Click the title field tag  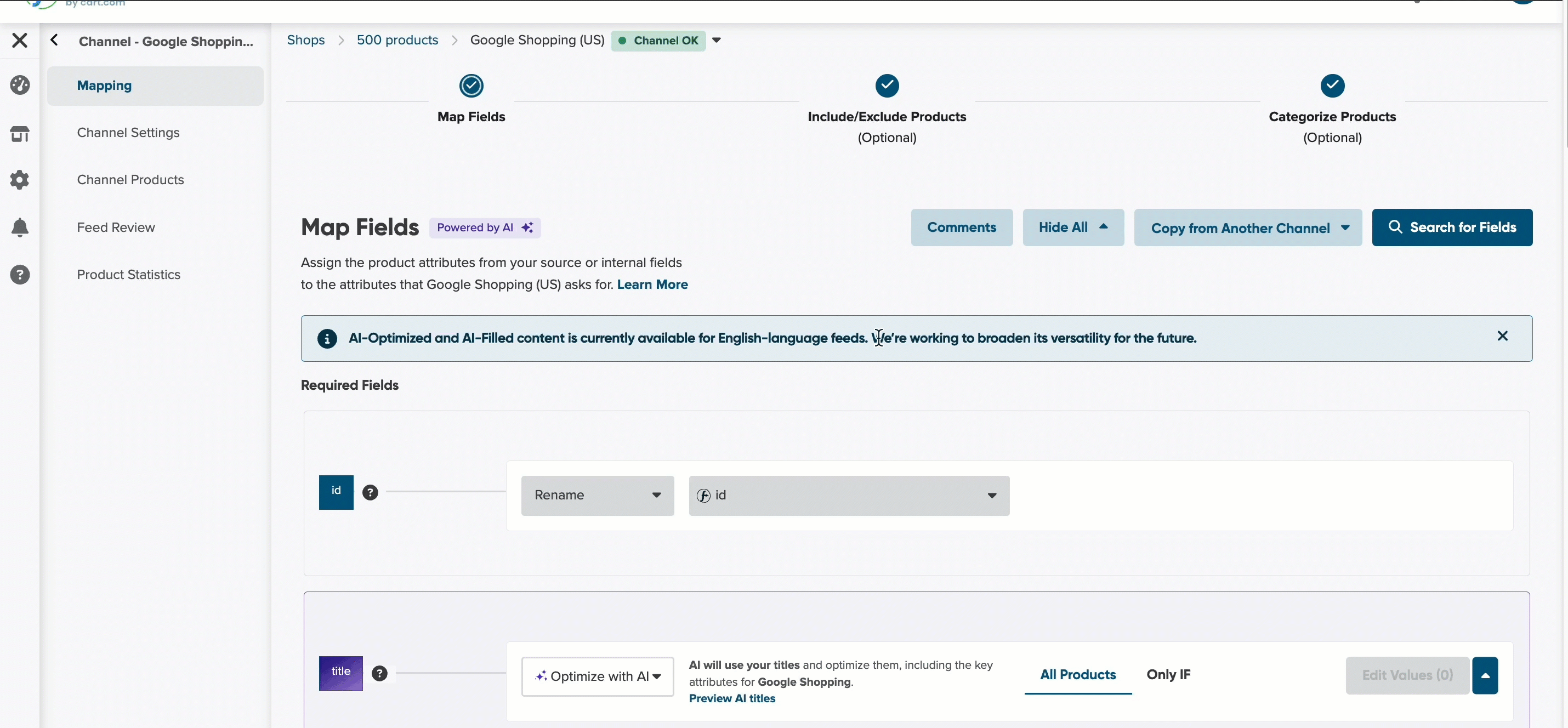pos(341,673)
